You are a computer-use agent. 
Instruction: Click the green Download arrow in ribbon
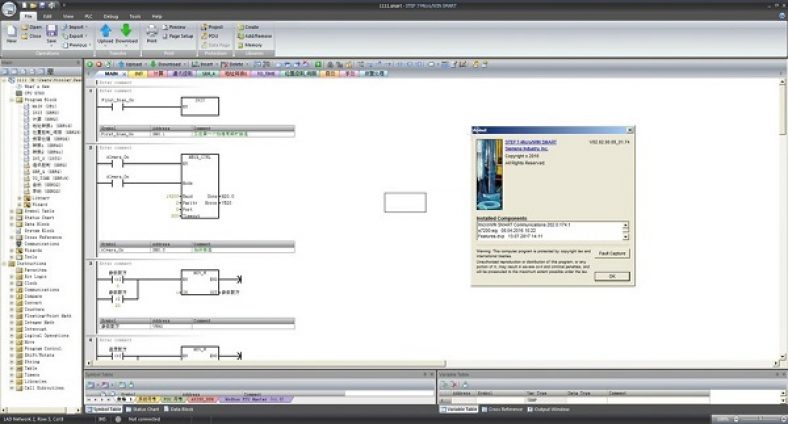126,31
